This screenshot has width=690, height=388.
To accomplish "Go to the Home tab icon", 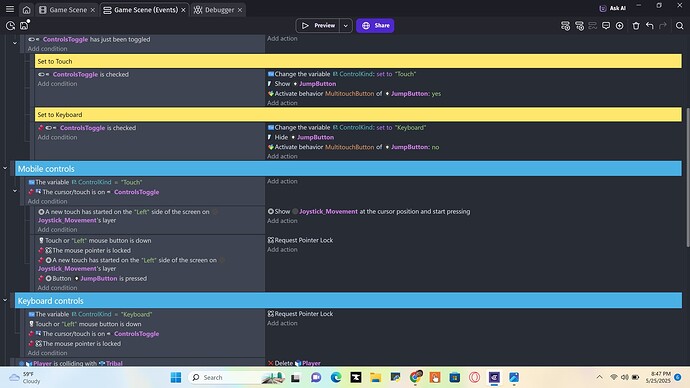I will point(26,10).
